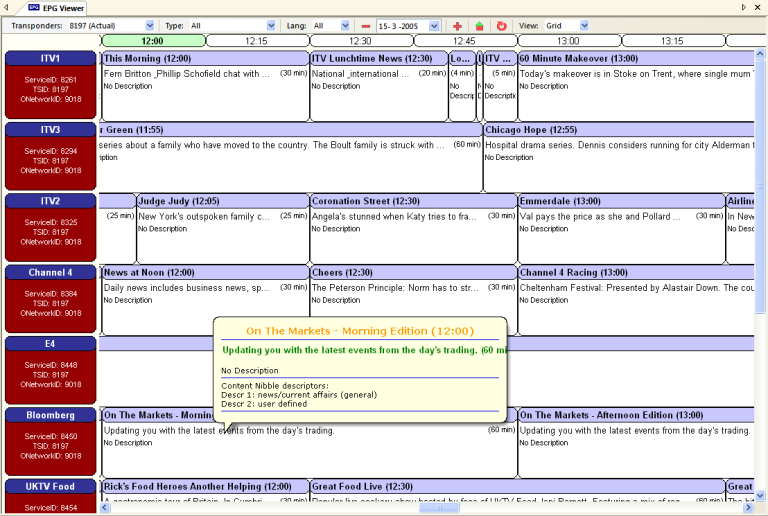This screenshot has width=768, height=516.
Task: Click the horizontal scrollbar left arrow
Action: [104, 508]
